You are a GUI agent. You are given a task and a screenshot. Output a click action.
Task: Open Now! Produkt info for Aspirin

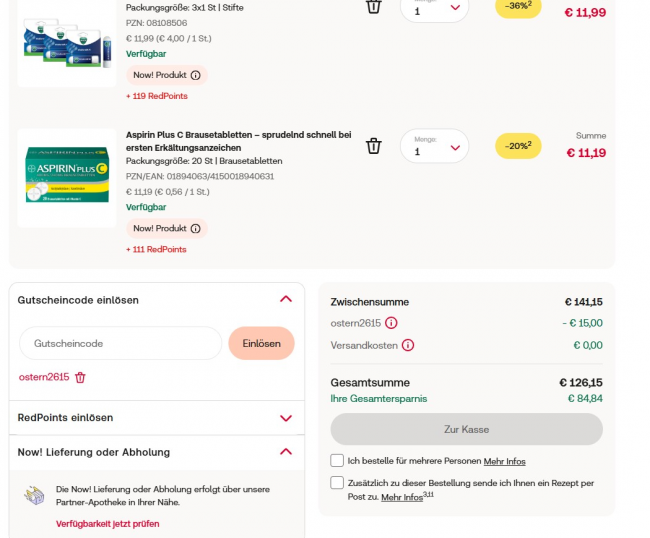pos(195,228)
